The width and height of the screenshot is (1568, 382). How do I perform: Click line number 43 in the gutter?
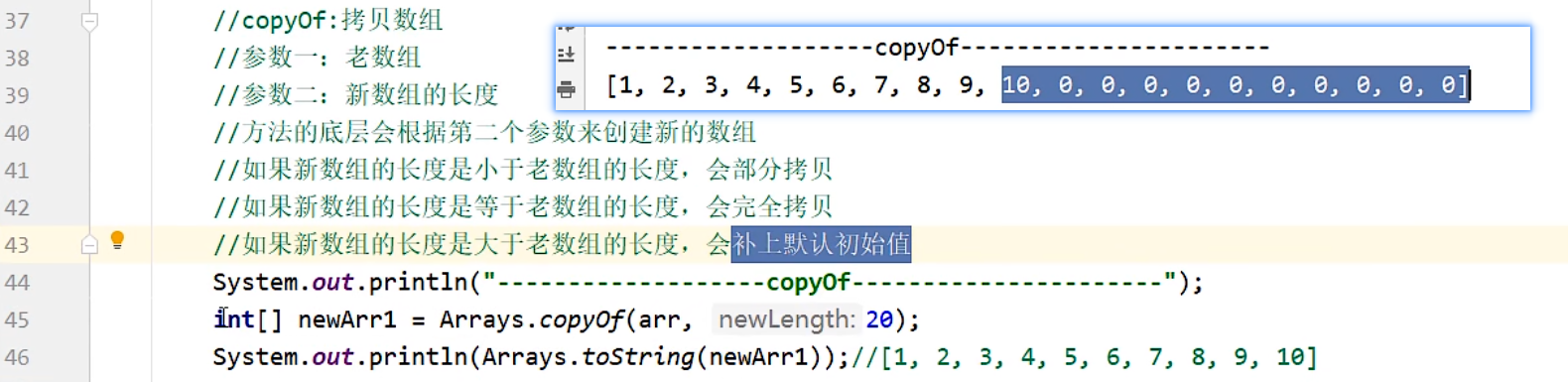point(17,245)
